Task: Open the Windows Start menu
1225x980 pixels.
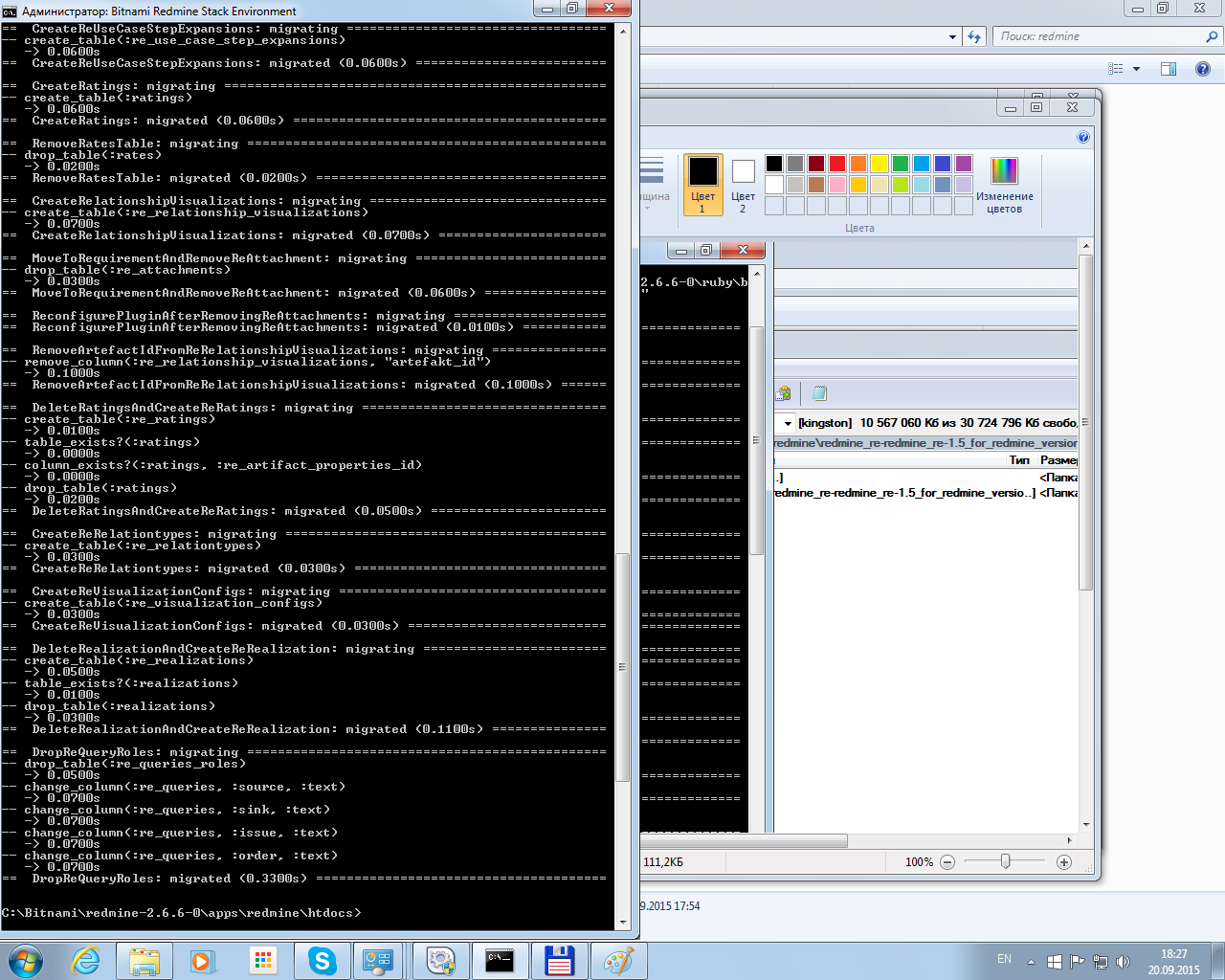Action: (26, 961)
